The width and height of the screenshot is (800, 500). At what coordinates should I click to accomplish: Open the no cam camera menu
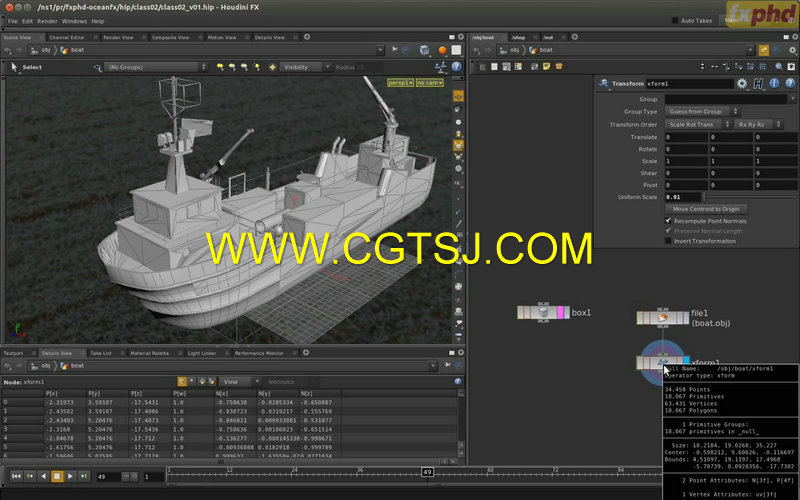(430, 83)
